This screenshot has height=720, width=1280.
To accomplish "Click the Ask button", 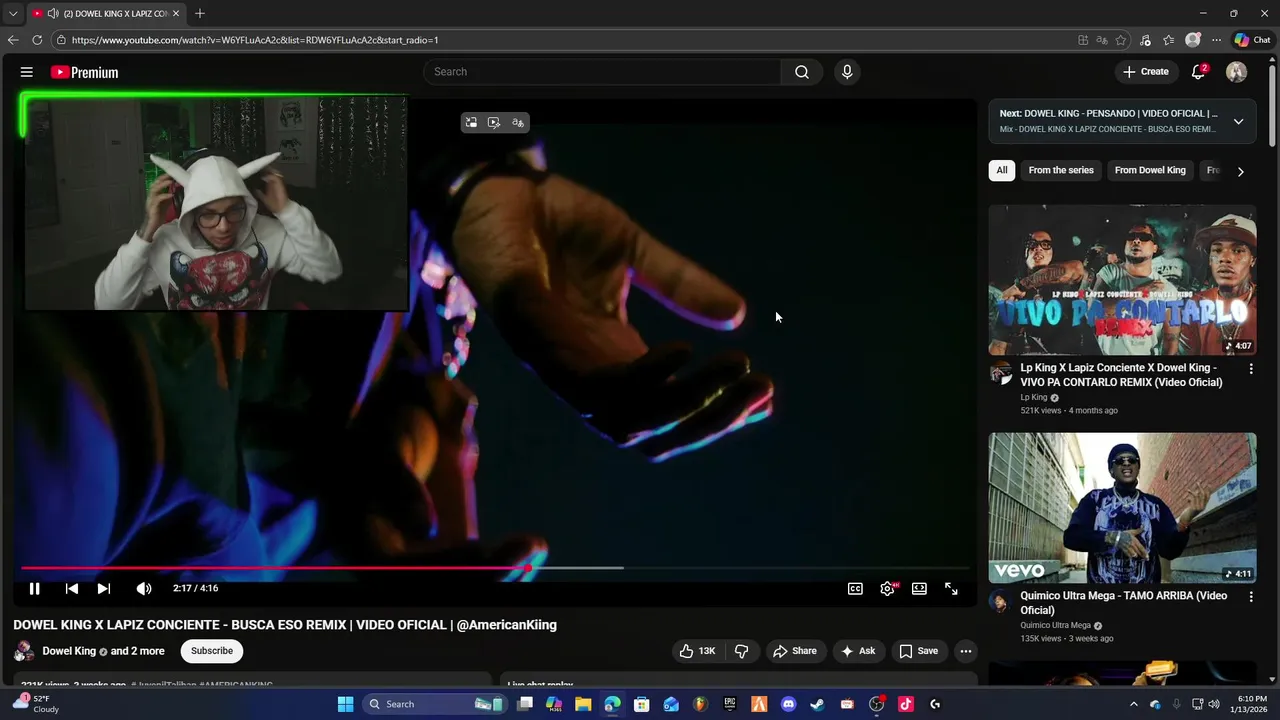I will [858, 651].
